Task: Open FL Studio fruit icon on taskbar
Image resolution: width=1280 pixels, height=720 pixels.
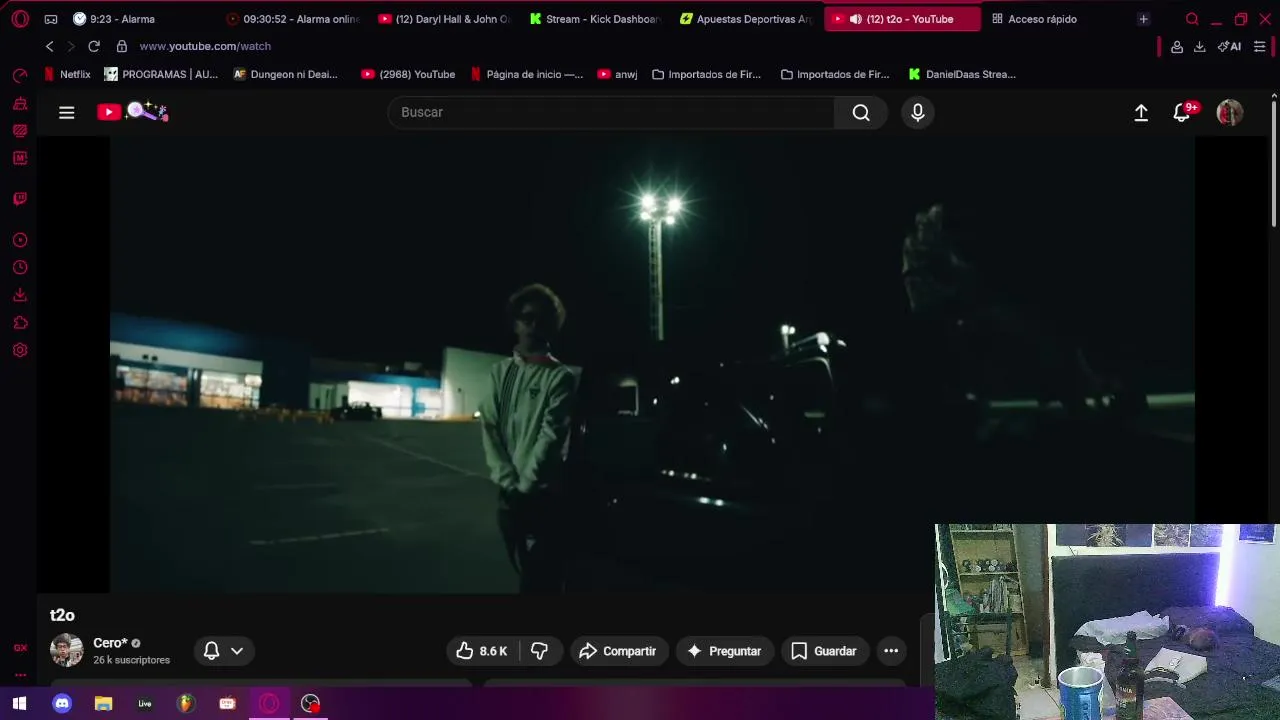Action: (x=186, y=704)
